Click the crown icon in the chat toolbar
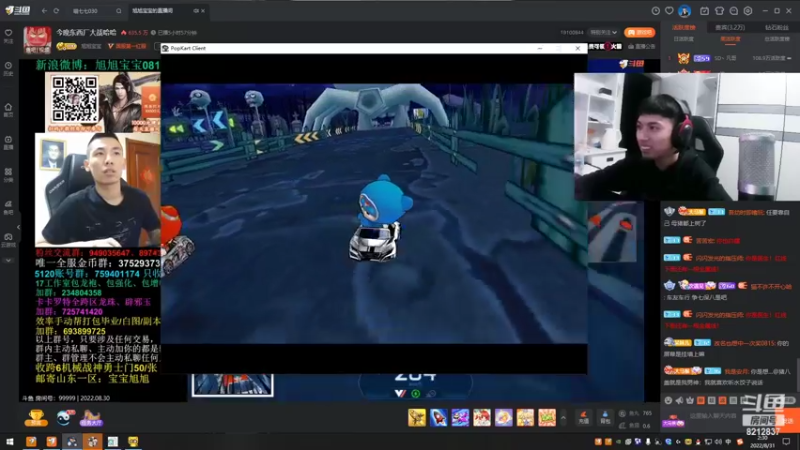 pos(690,401)
